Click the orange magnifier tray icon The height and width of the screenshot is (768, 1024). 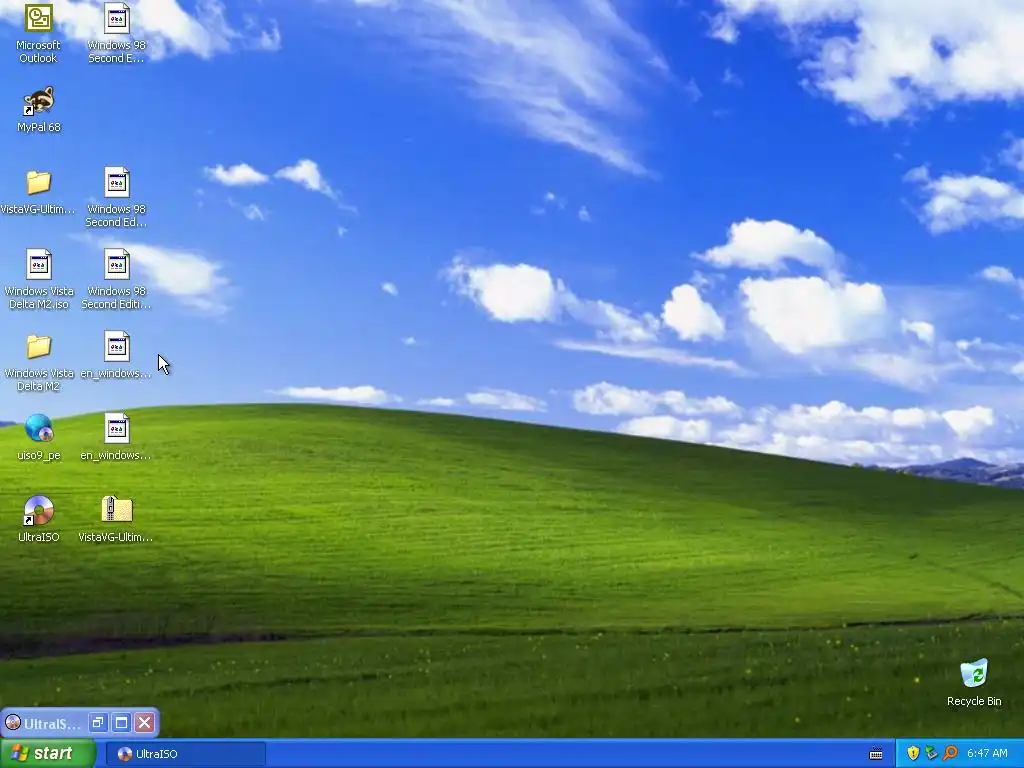950,753
